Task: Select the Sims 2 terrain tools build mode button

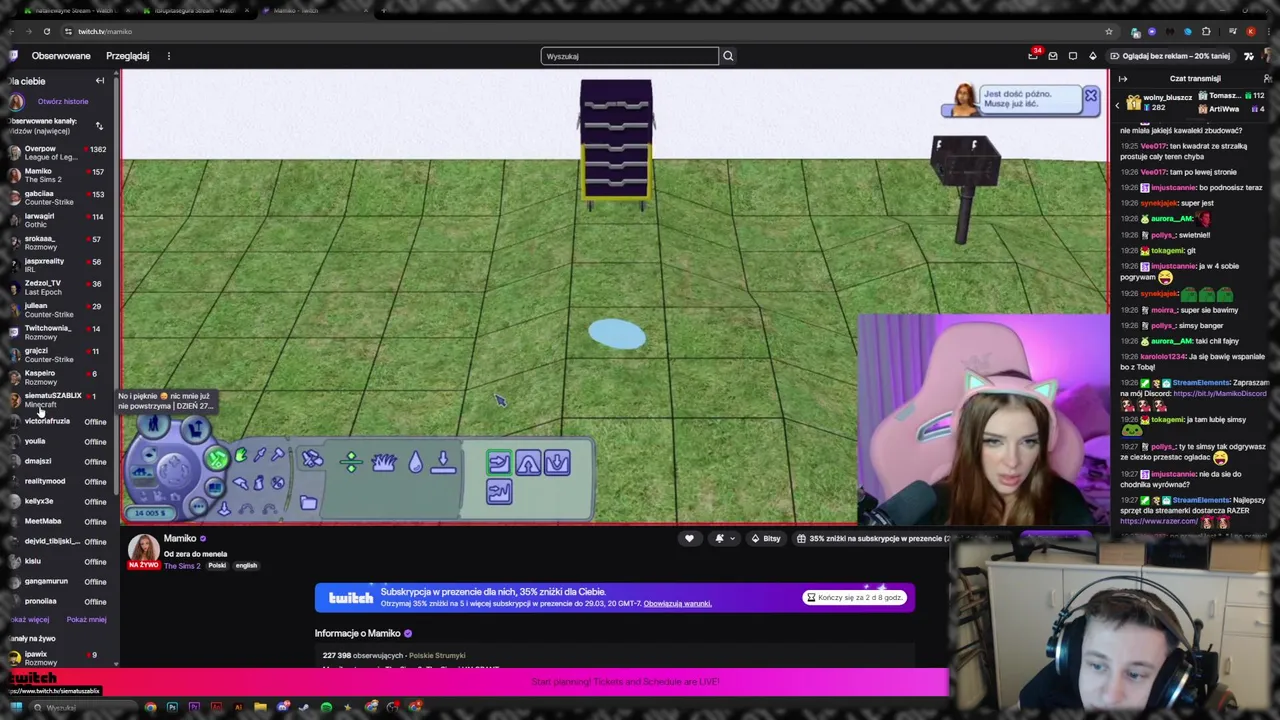Action: (217, 458)
